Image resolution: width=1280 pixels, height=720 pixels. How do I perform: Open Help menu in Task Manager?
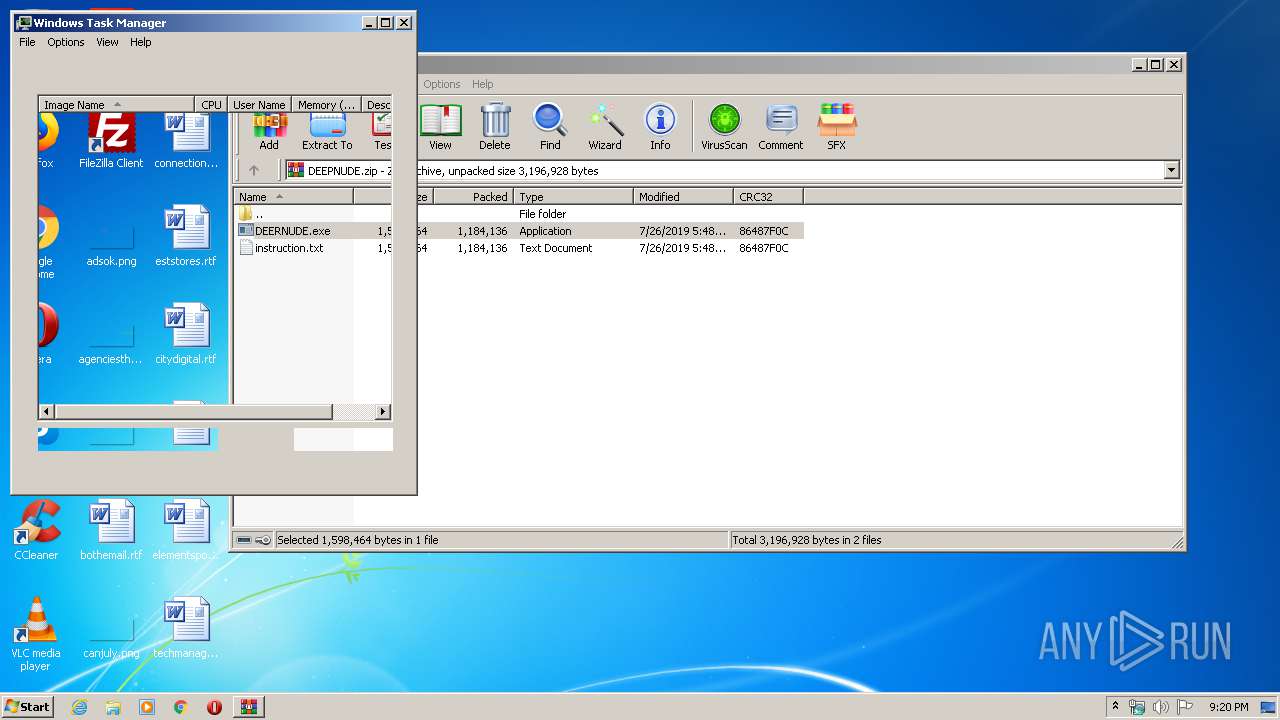(141, 42)
